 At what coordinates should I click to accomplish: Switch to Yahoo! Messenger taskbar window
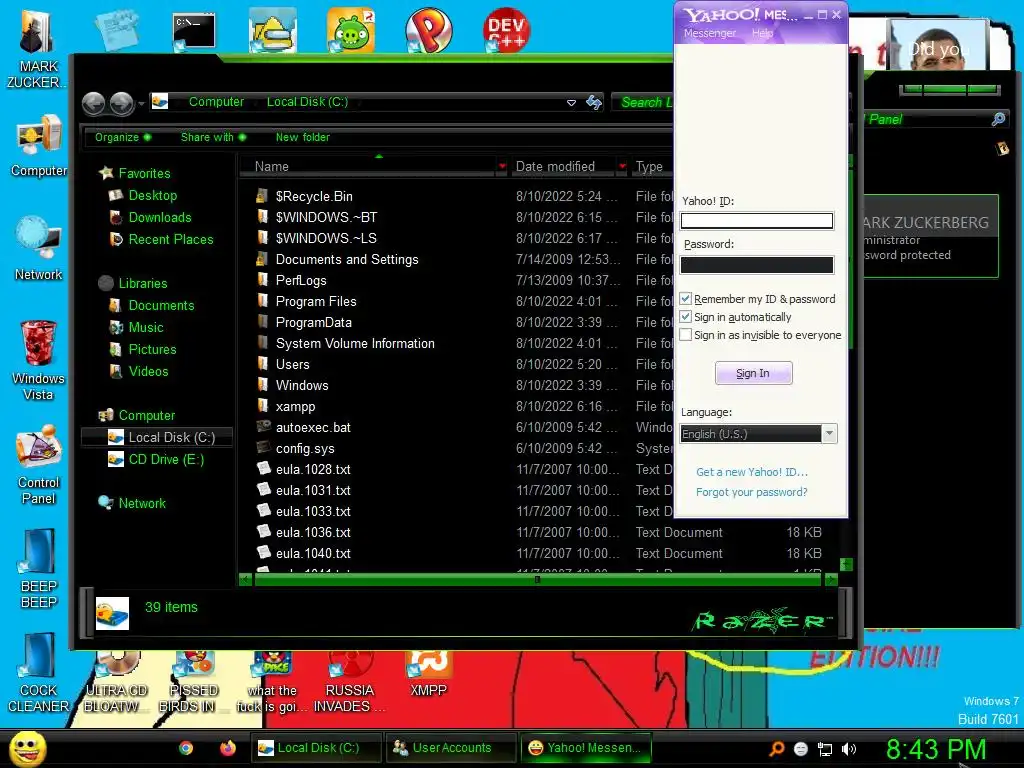click(585, 748)
